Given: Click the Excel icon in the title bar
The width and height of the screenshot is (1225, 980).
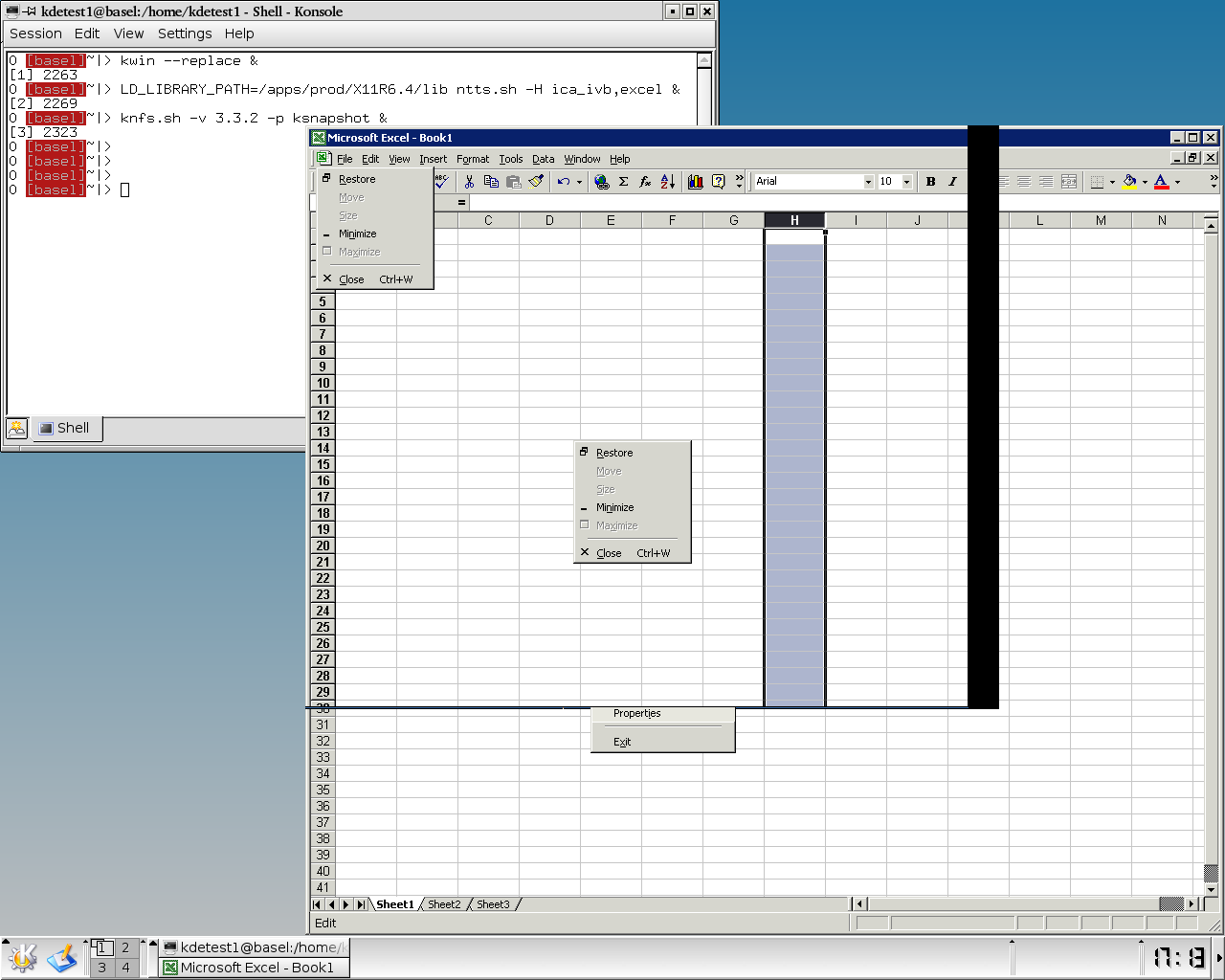Looking at the screenshot, I should click(x=319, y=138).
